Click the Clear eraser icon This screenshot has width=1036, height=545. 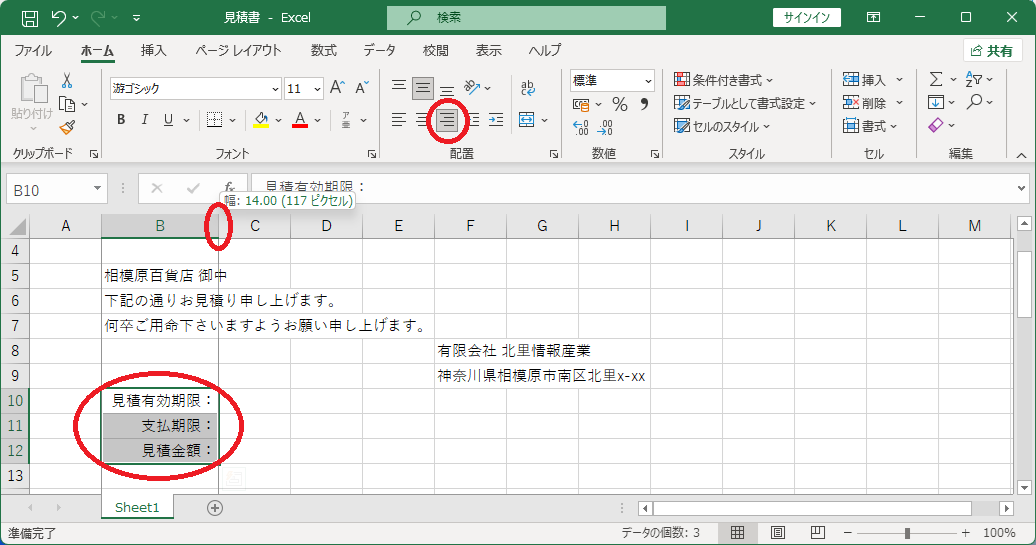pos(936,126)
